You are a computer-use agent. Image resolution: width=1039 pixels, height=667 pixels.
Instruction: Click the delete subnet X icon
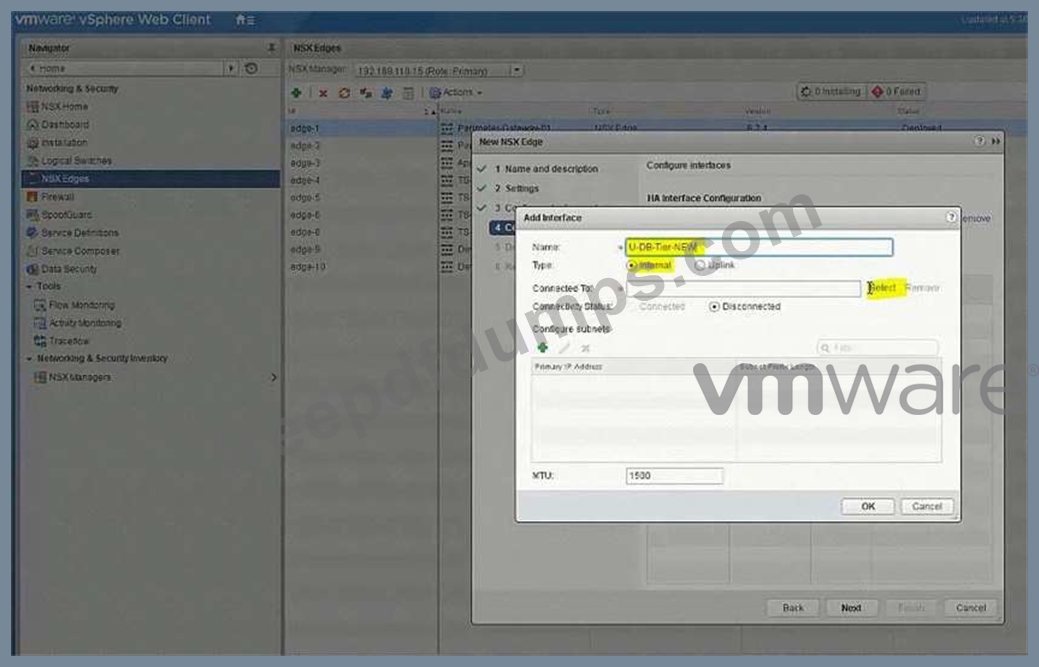[x=585, y=348]
